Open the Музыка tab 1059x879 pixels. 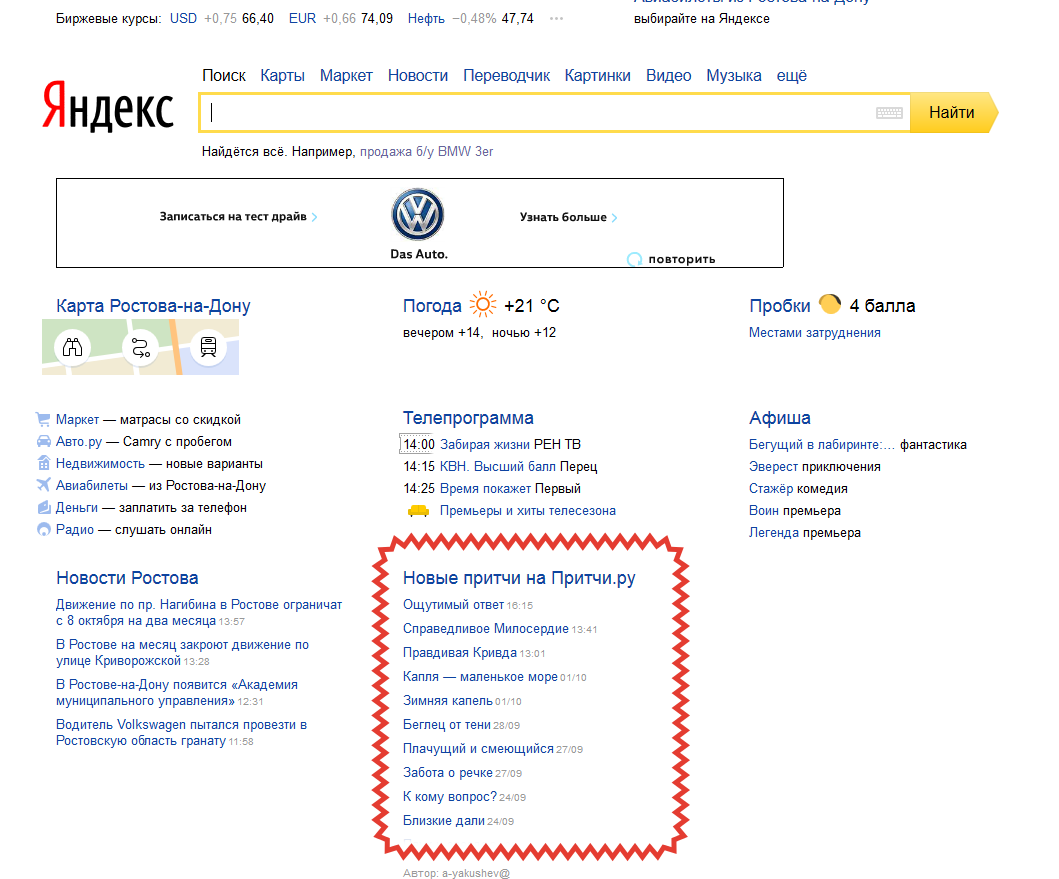(733, 76)
